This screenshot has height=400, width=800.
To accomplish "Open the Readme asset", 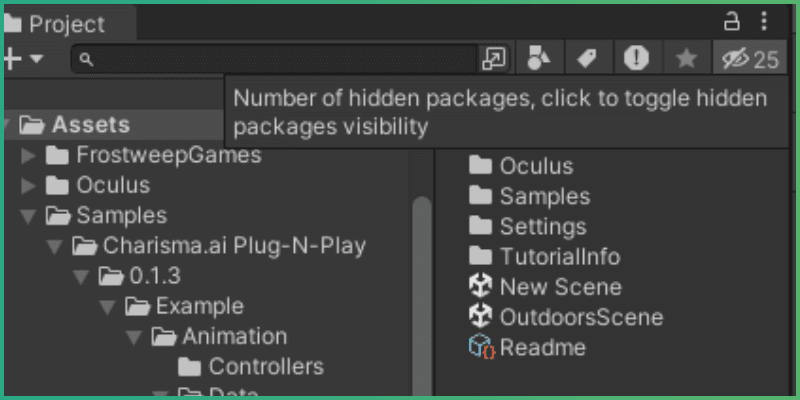I will tap(541, 347).
